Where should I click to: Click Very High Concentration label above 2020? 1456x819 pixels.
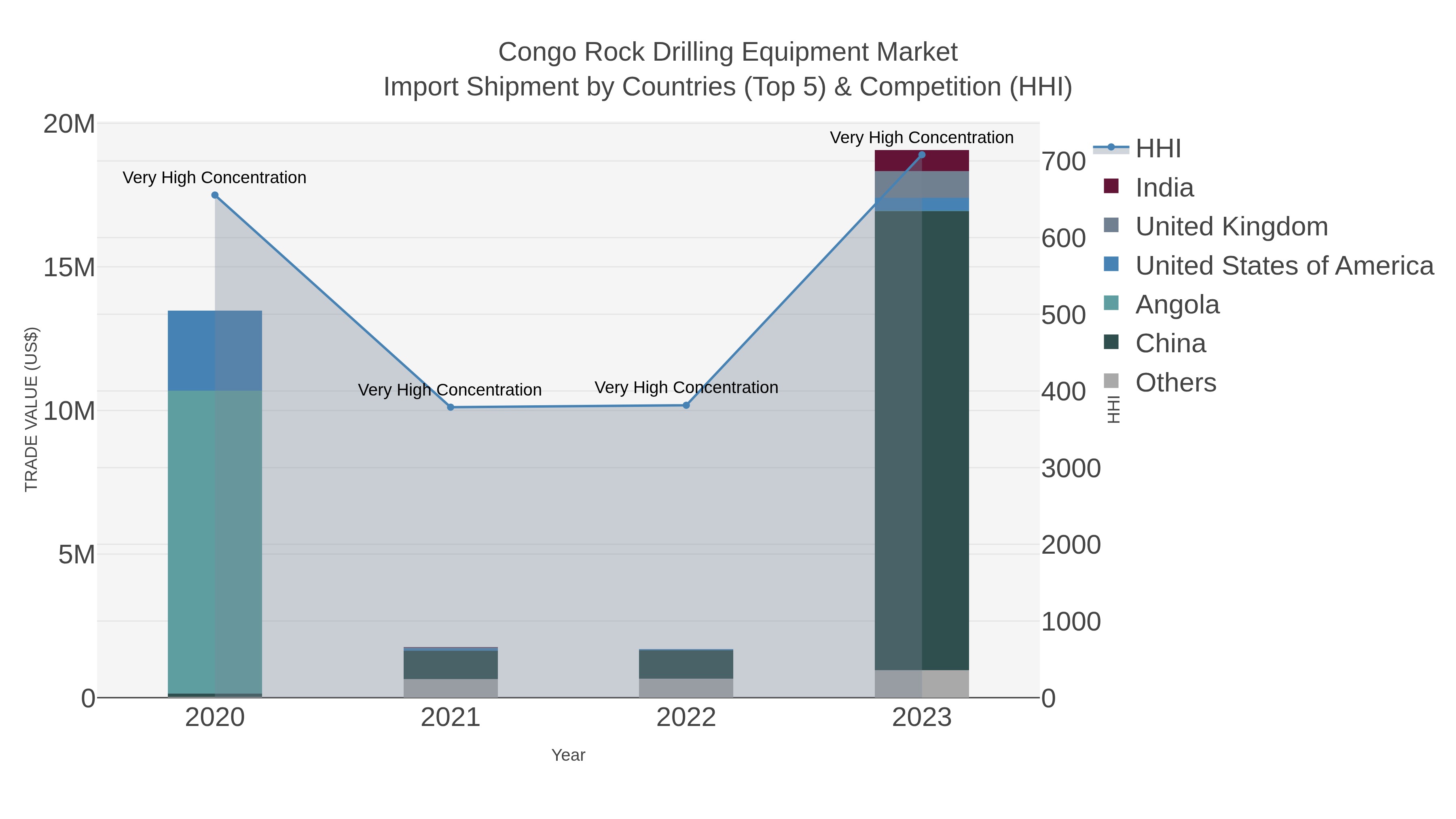[x=215, y=178]
